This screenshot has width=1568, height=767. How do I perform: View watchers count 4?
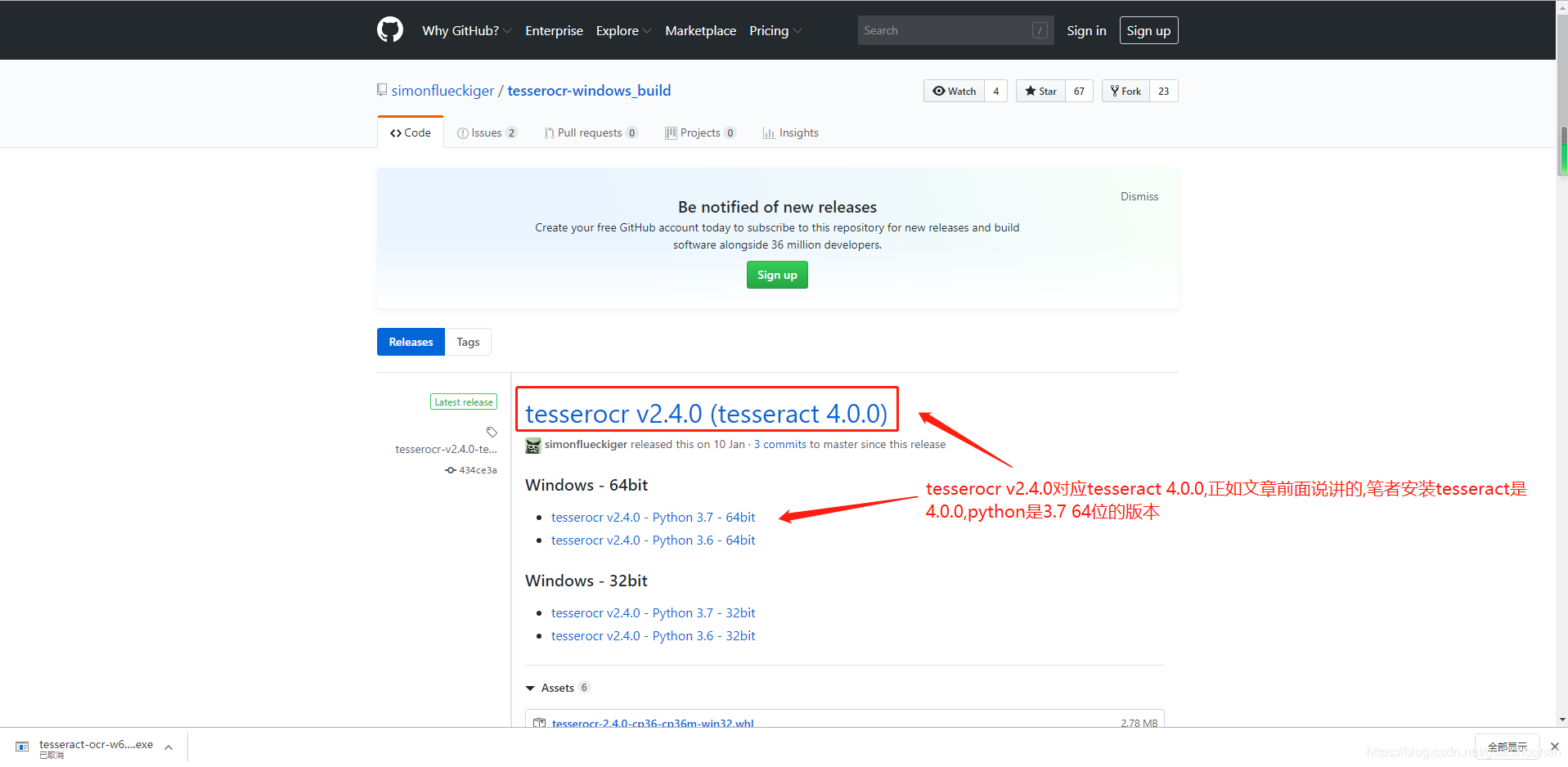point(995,91)
